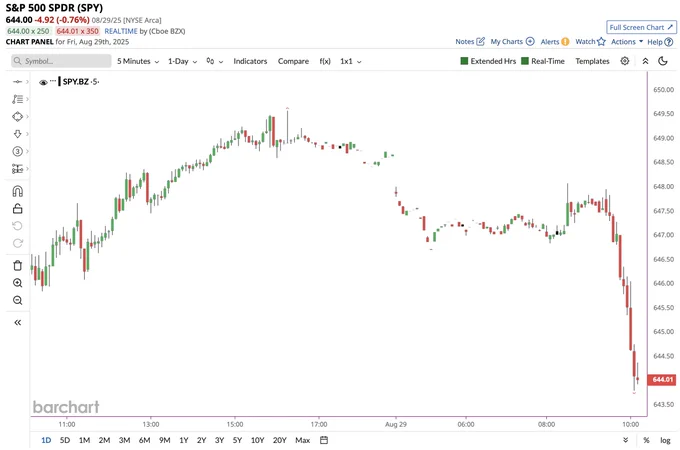Screen dimensions: 680x450
Task: Select the 20Y range tab
Action: (280, 440)
